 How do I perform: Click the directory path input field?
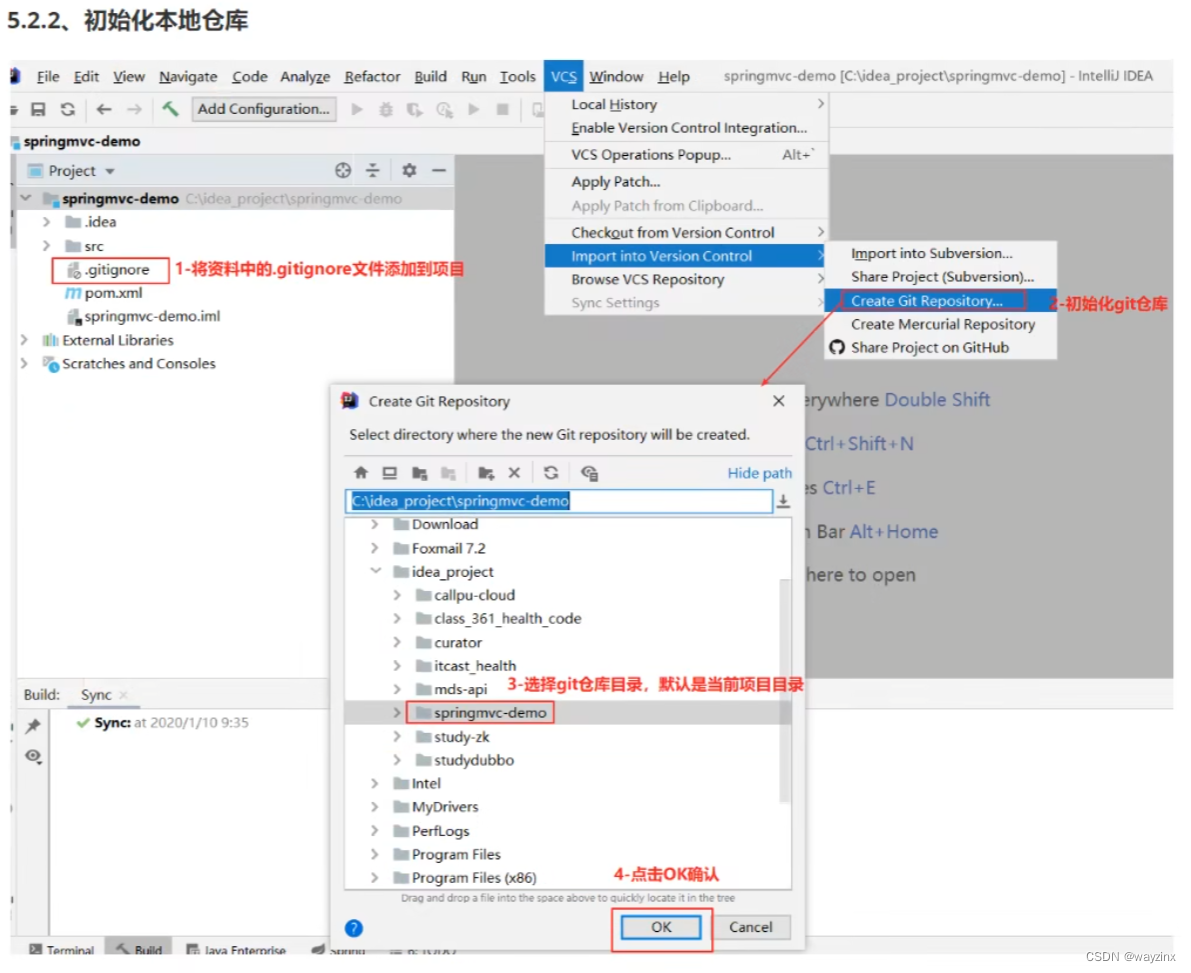[559, 501]
